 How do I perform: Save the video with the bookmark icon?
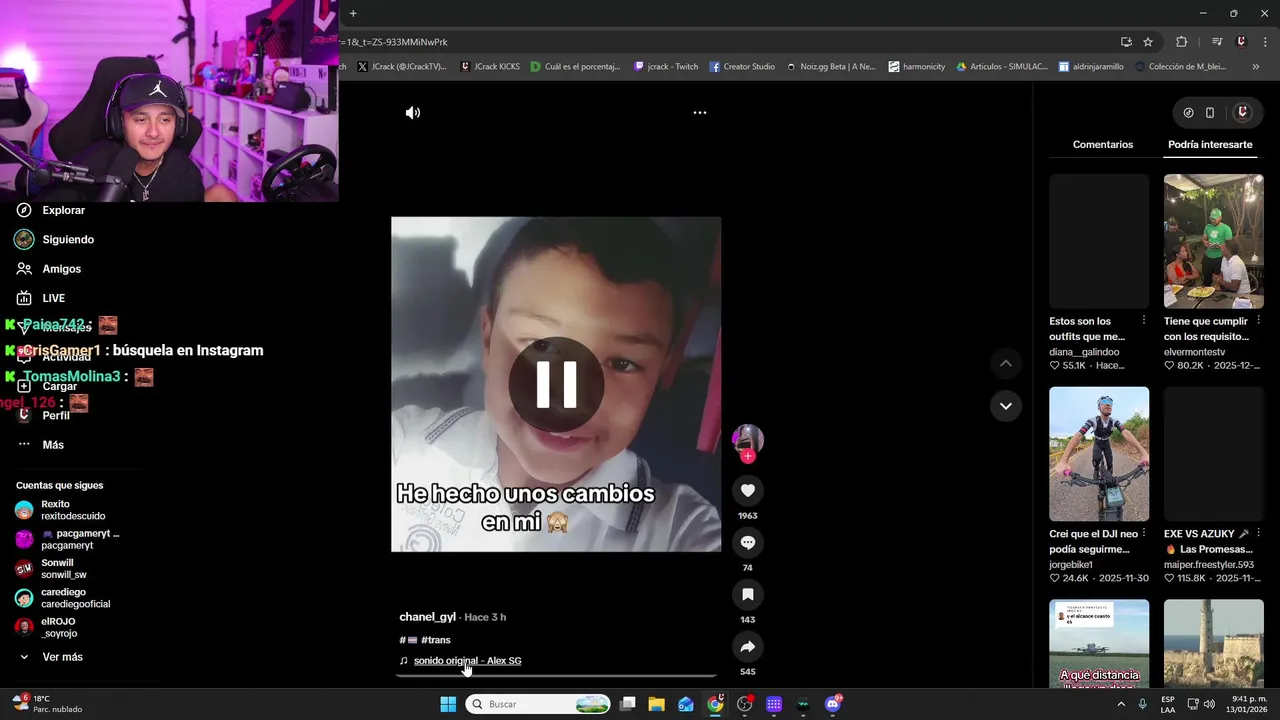point(747,594)
